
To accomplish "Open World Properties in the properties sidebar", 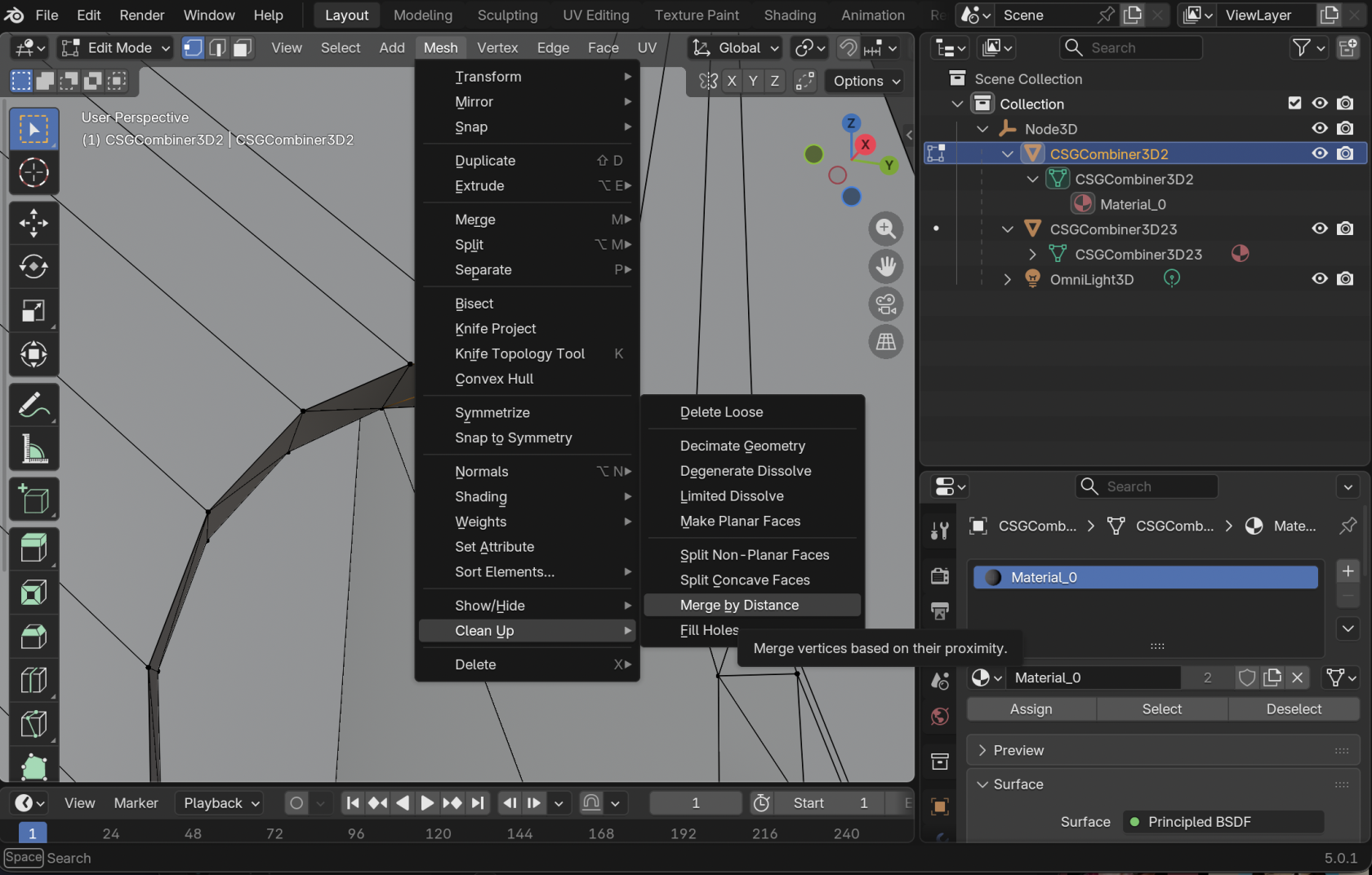I will [938, 718].
